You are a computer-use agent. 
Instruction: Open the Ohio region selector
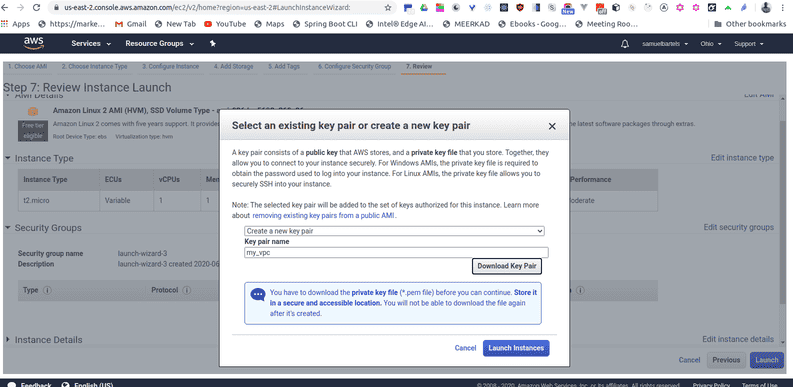click(x=711, y=44)
